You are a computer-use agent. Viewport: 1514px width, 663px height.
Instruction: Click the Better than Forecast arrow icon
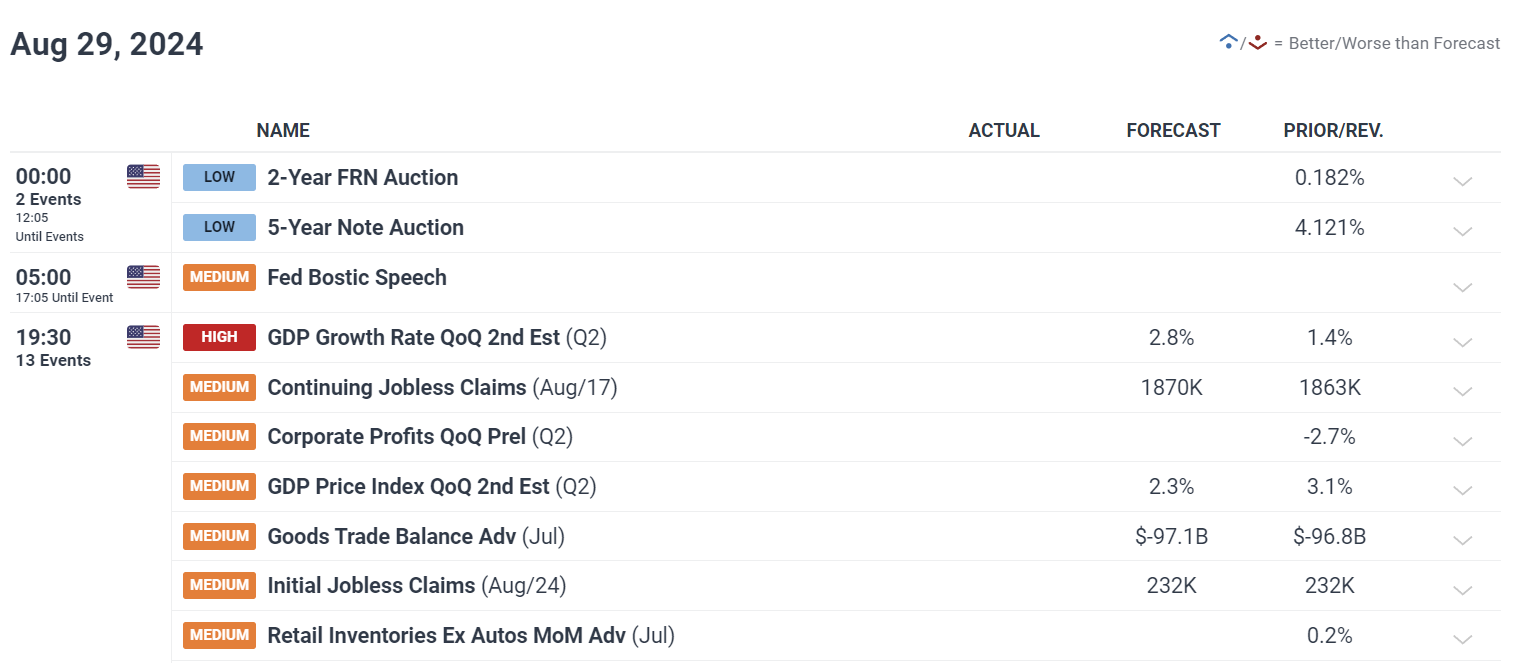1229,42
